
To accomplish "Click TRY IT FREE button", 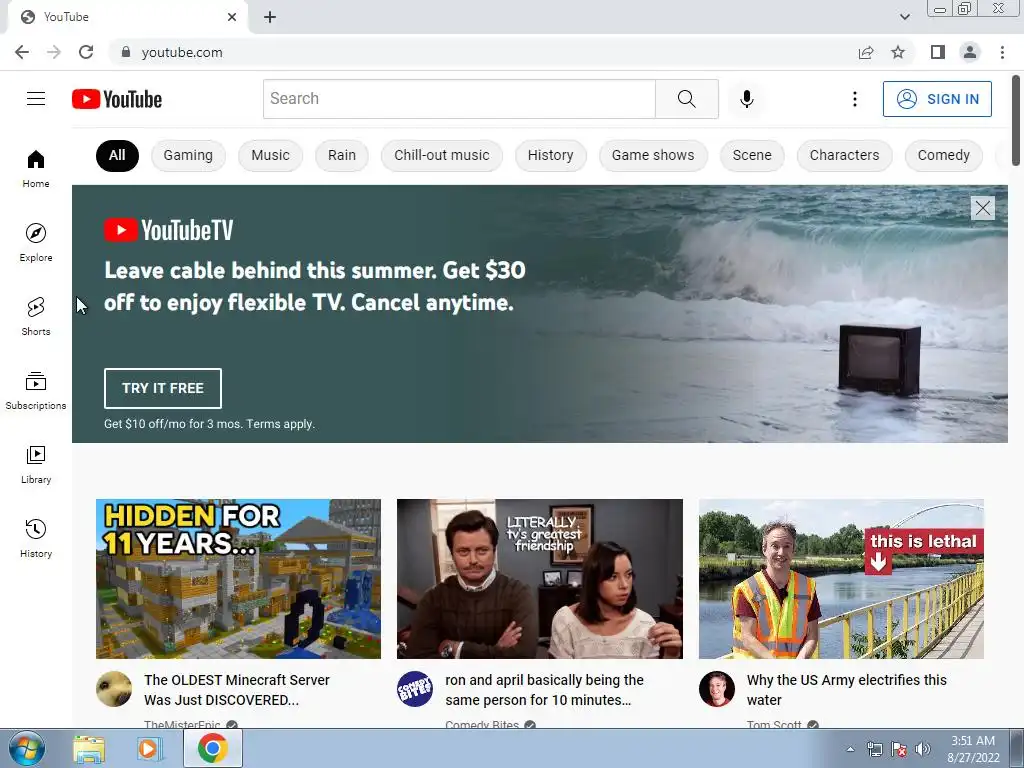I will pos(163,388).
